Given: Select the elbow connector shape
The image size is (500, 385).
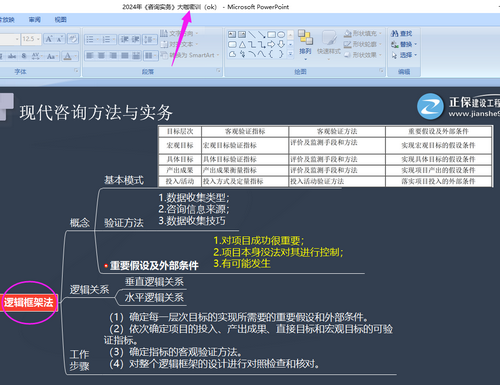Looking at the screenshot, I should [x=252, y=44].
